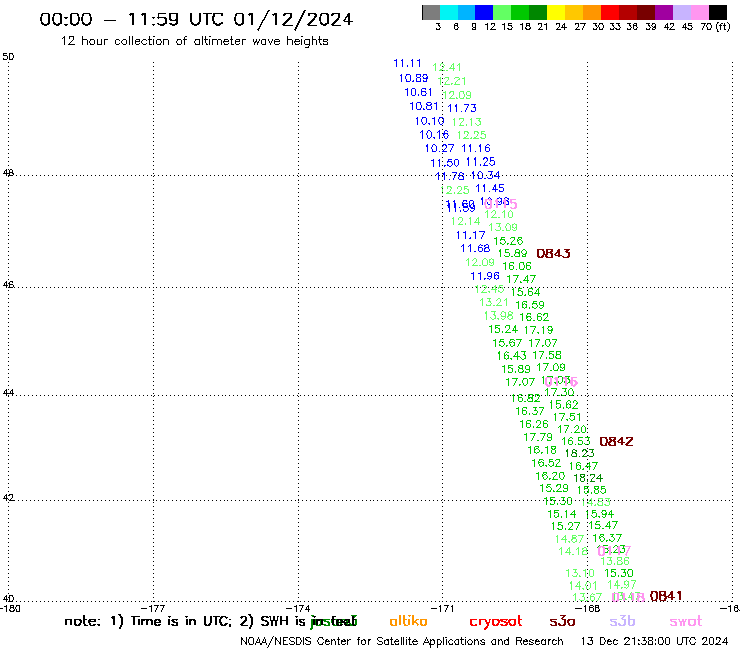Click the cyan 6 ft legend swatch
This screenshot has width=740, height=650.
[x=449, y=12]
